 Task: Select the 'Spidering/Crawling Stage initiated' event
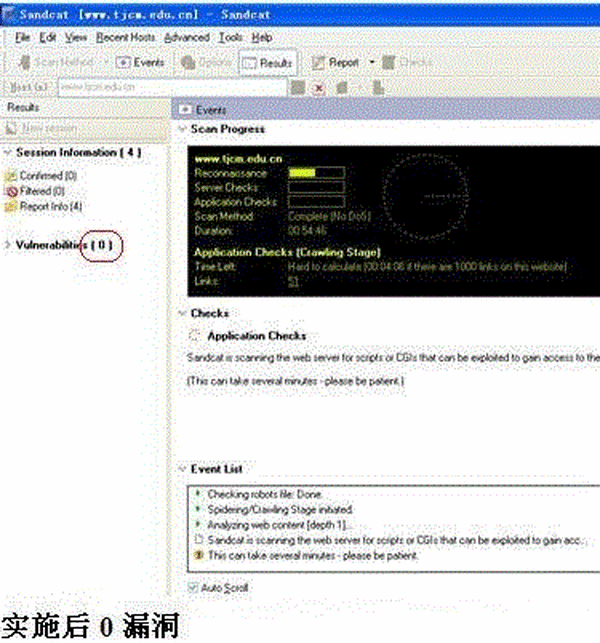click(280, 510)
